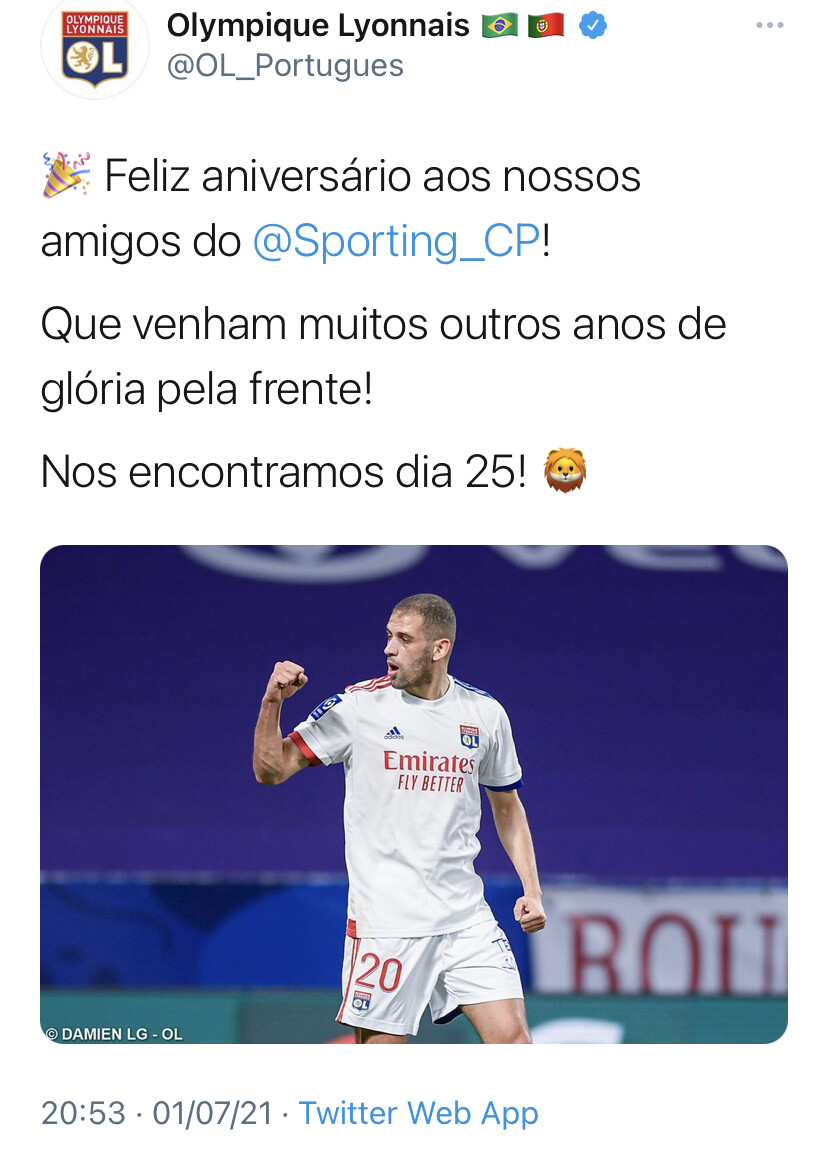Image resolution: width=828 pixels, height=1158 pixels.
Task: Open the @Sporting_CP mention
Action: coord(397,241)
